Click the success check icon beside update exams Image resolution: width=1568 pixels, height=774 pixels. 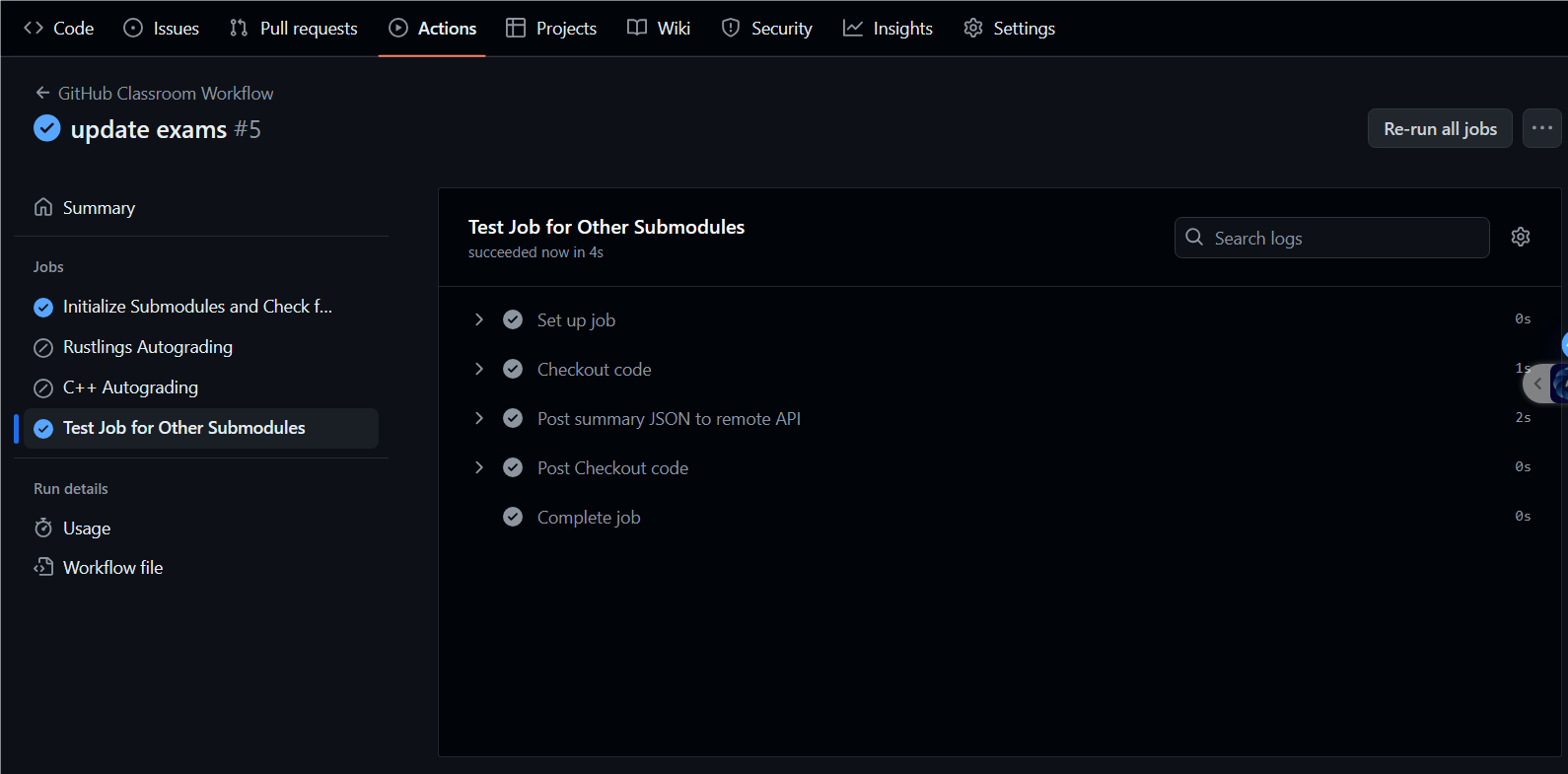click(x=46, y=128)
